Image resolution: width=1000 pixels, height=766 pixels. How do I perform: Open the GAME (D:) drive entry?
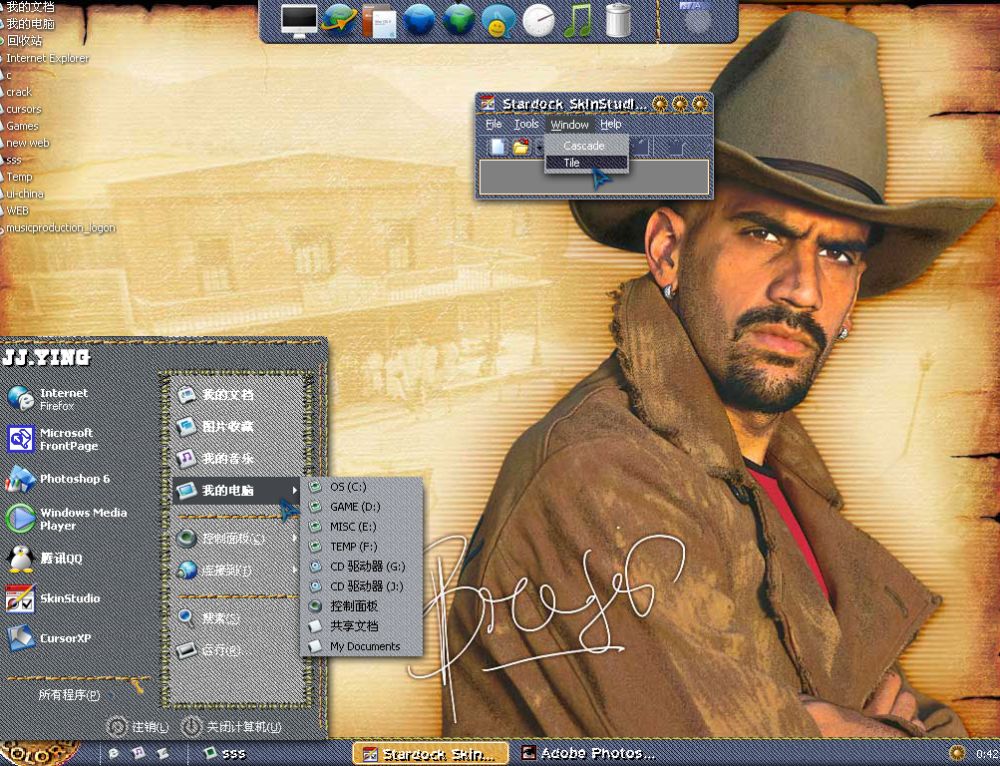355,507
